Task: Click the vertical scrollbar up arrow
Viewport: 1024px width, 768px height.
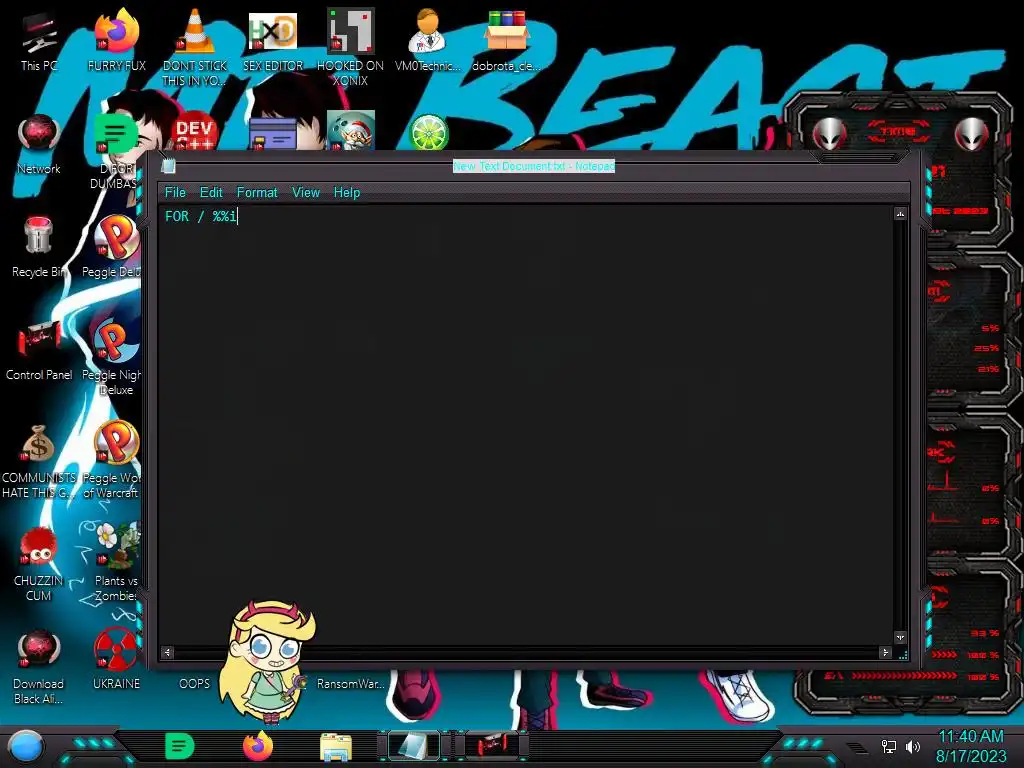Action: 900,214
